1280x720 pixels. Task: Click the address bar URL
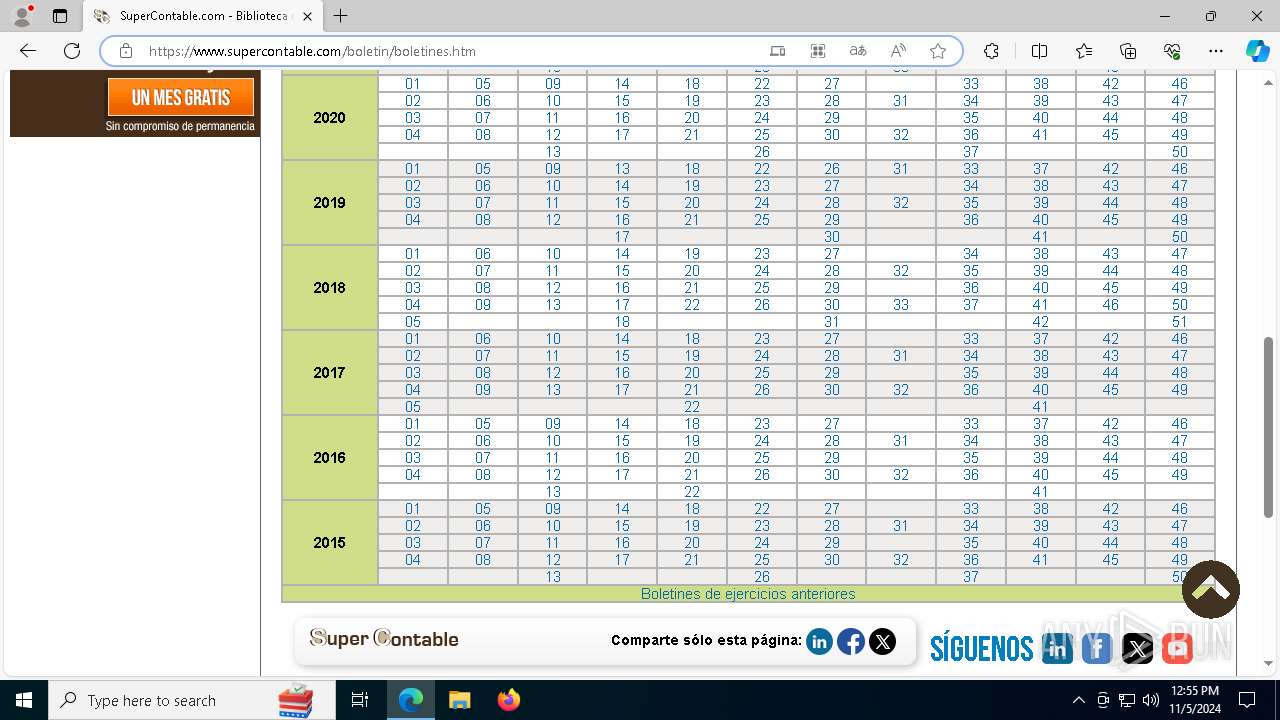[x=312, y=51]
